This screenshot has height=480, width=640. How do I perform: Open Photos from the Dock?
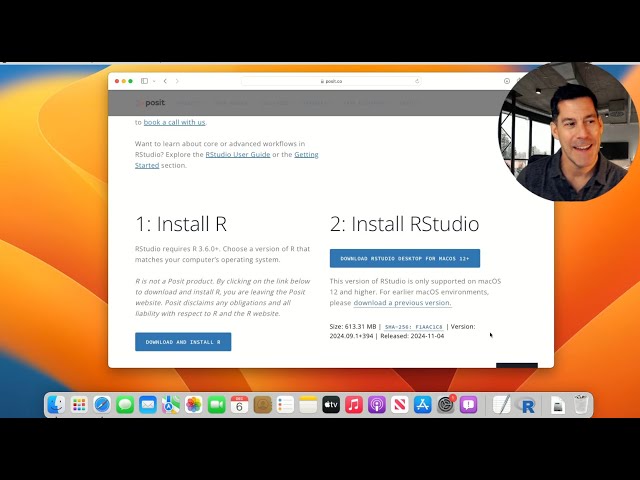pos(193,405)
